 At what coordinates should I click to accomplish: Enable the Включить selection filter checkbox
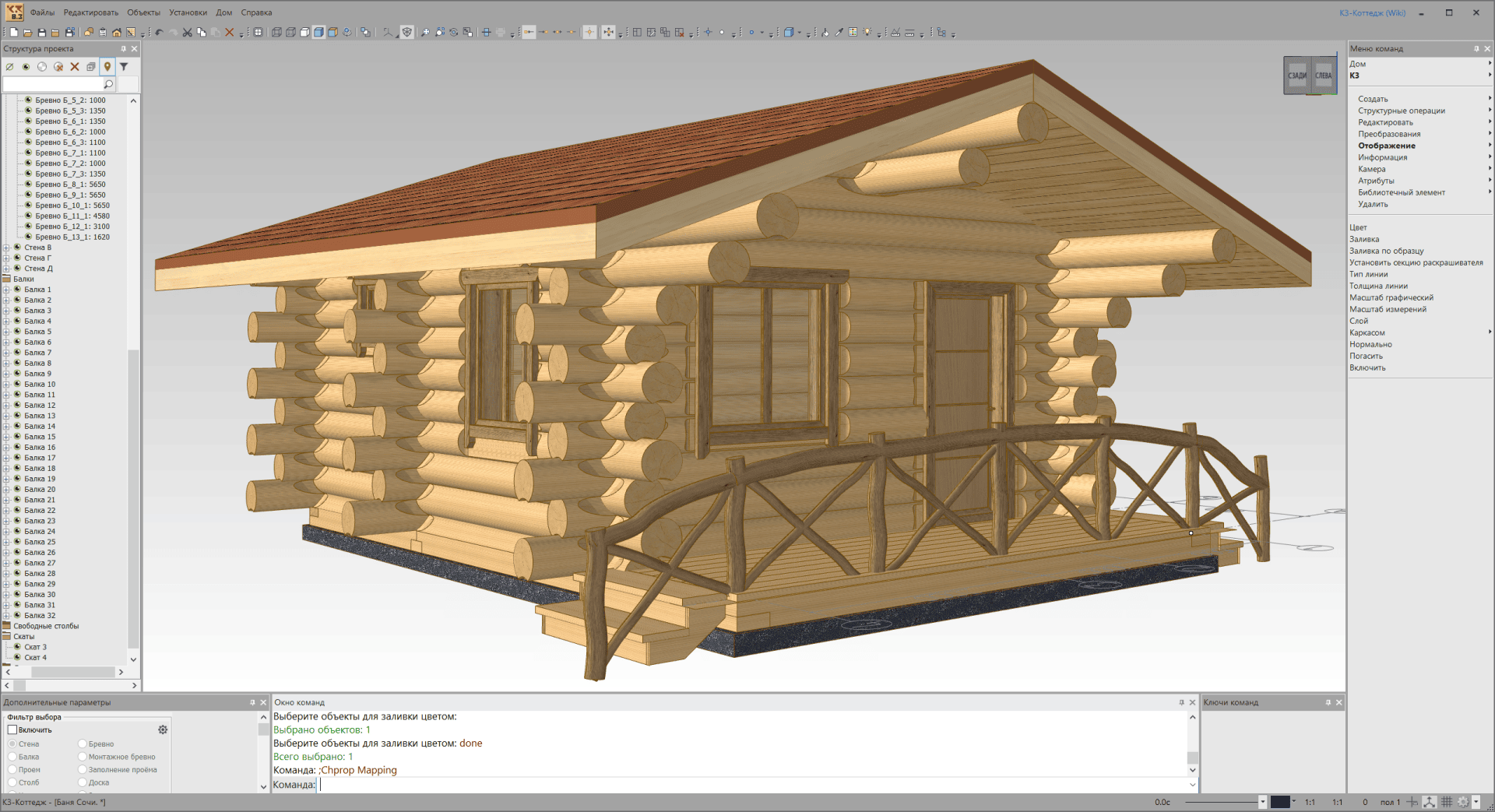(x=12, y=730)
